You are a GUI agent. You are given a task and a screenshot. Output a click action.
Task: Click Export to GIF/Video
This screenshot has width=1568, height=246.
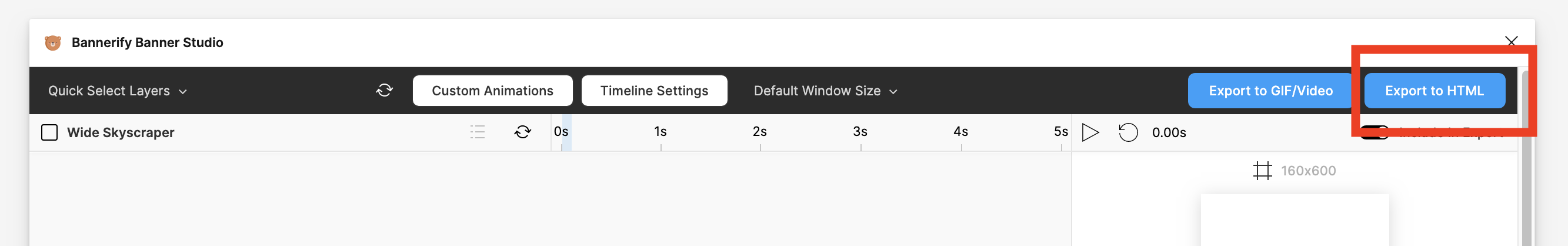1270,91
